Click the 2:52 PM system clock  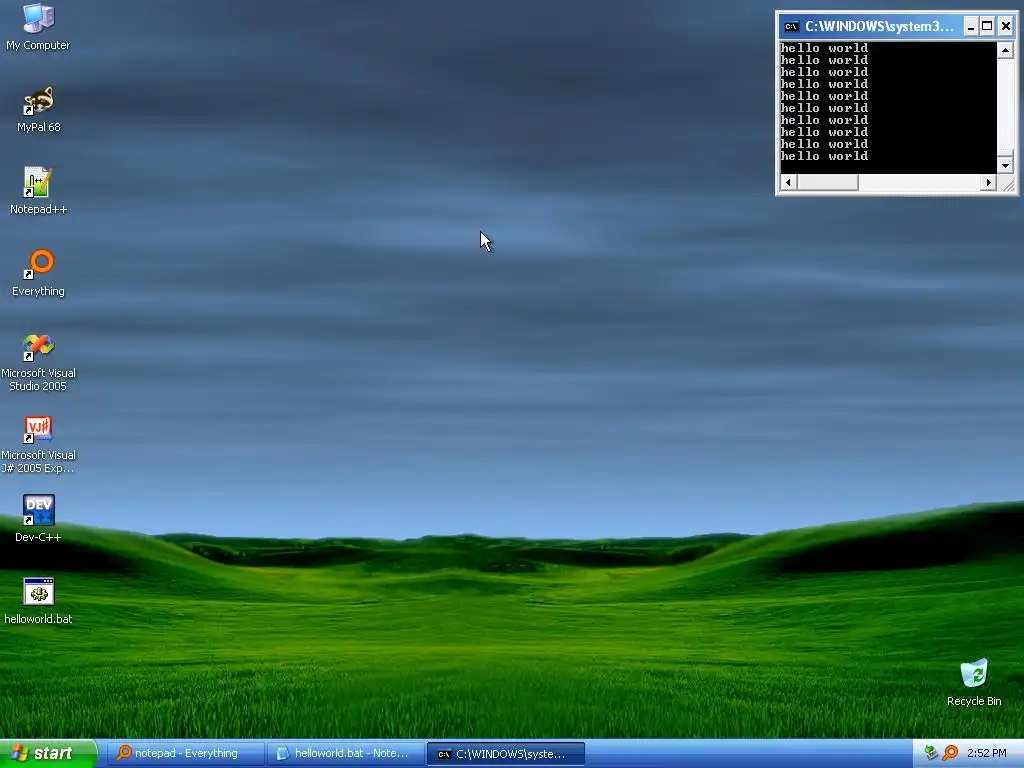click(x=986, y=753)
